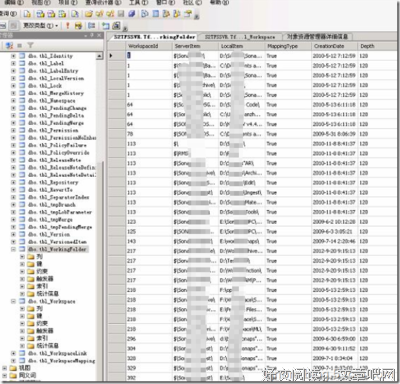Screen dimensions: 400x384
Task: Expand dbo.tbl_WorkspaceLink node
Action: pos(13,353)
